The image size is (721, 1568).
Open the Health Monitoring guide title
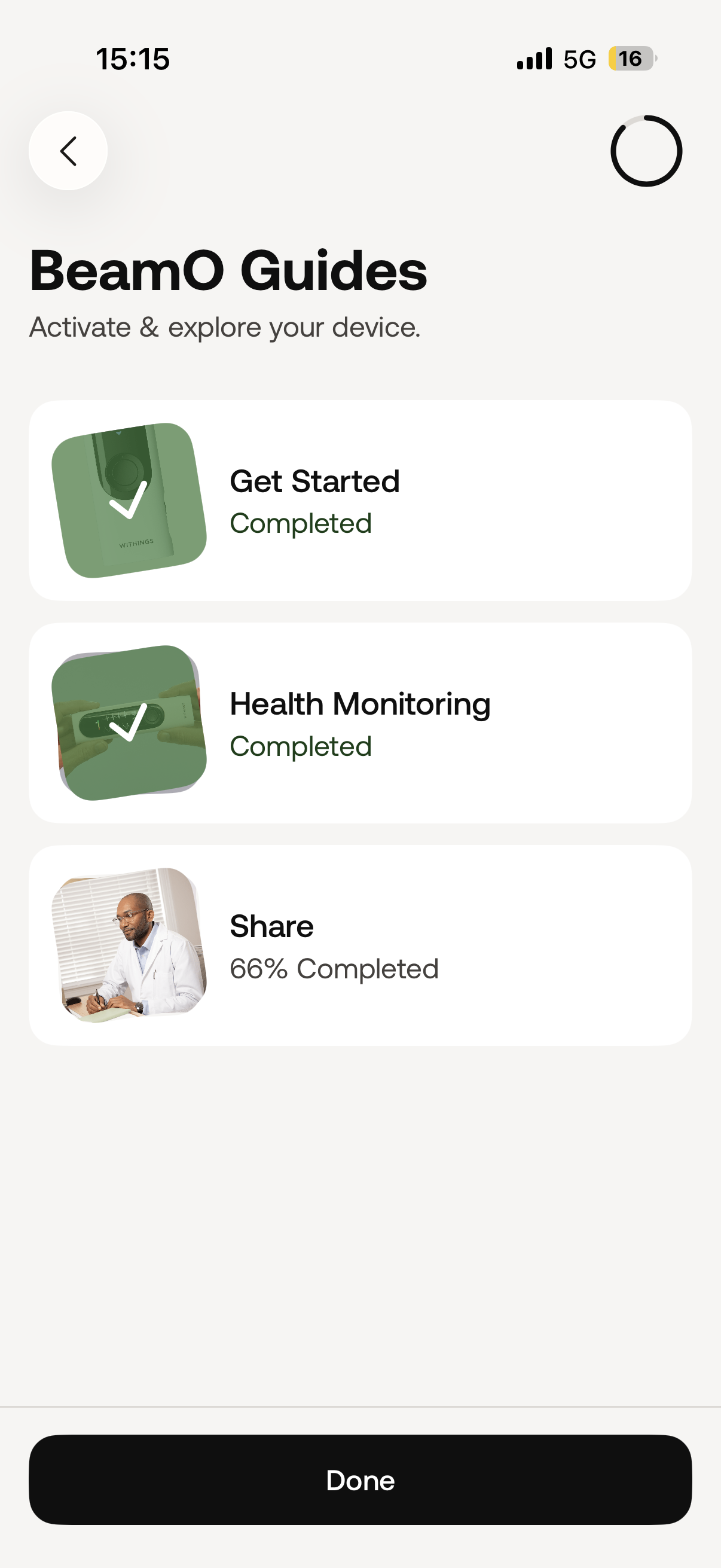[359, 704]
